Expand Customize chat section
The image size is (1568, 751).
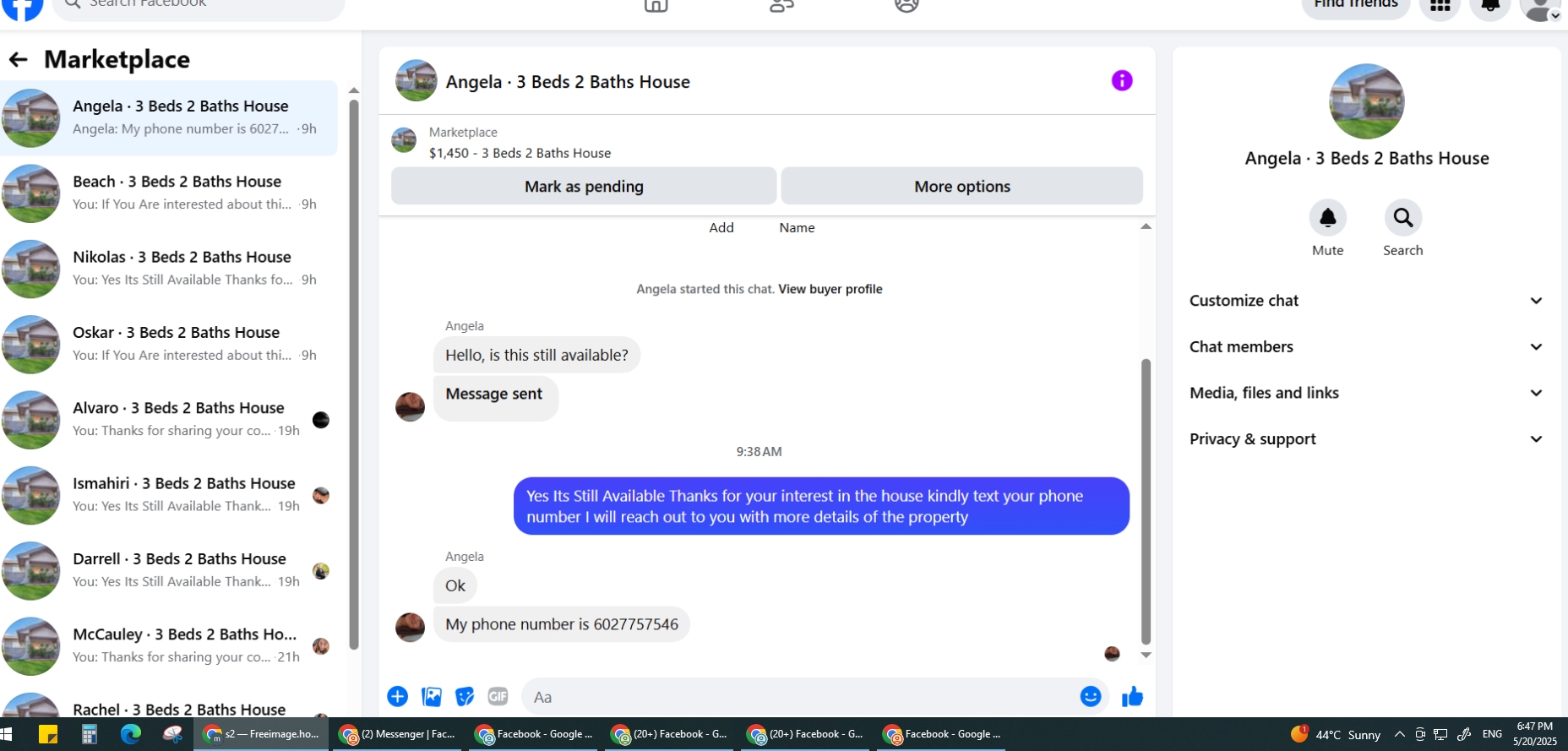(x=1366, y=301)
